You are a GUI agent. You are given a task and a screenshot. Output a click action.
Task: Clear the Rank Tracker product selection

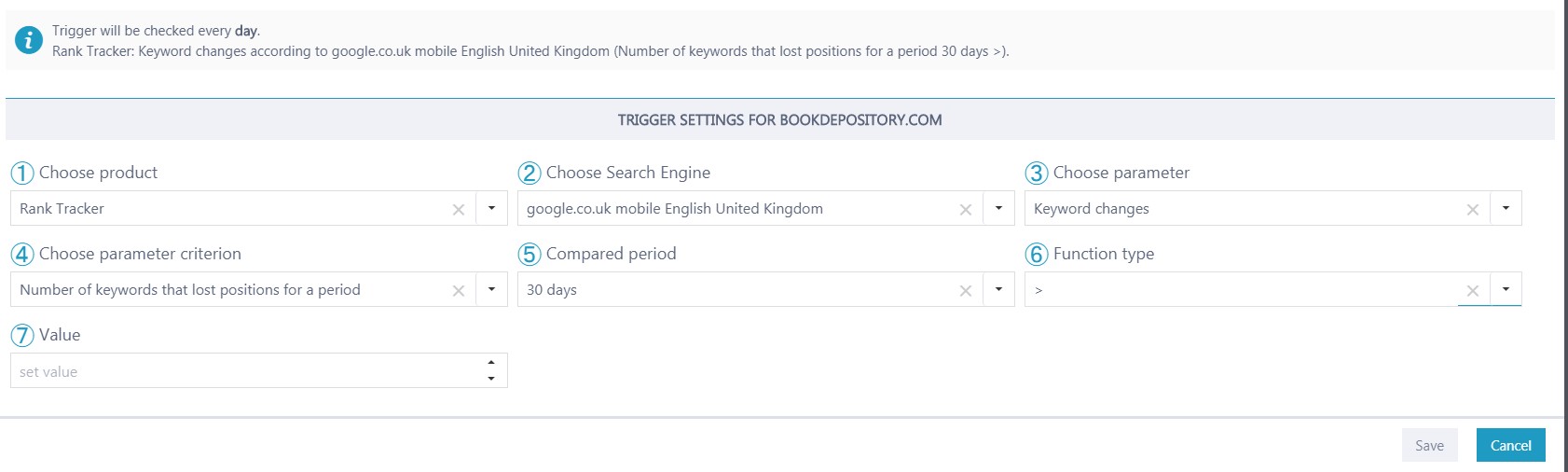(458, 210)
